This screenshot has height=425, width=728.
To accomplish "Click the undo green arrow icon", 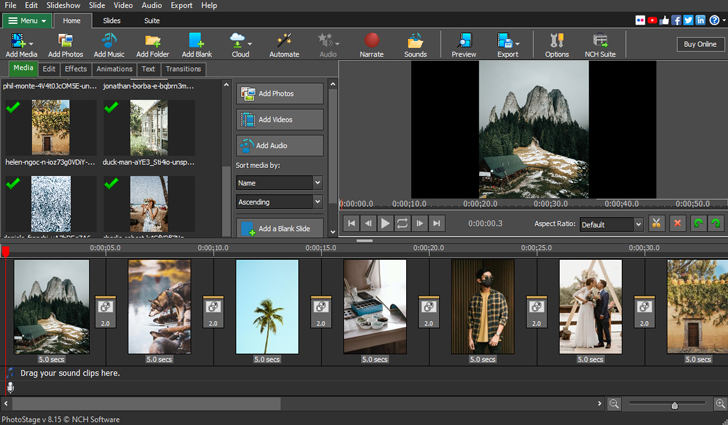I will 698,223.
